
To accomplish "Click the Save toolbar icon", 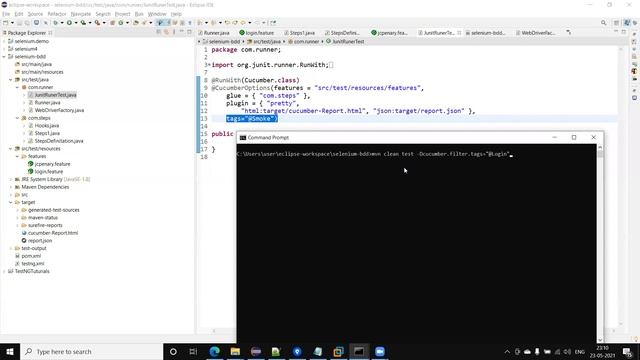I will tap(19, 23).
